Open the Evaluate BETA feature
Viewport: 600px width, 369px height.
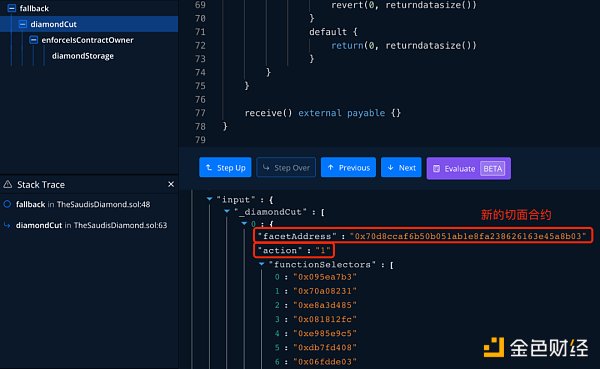click(x=468, y=168)
